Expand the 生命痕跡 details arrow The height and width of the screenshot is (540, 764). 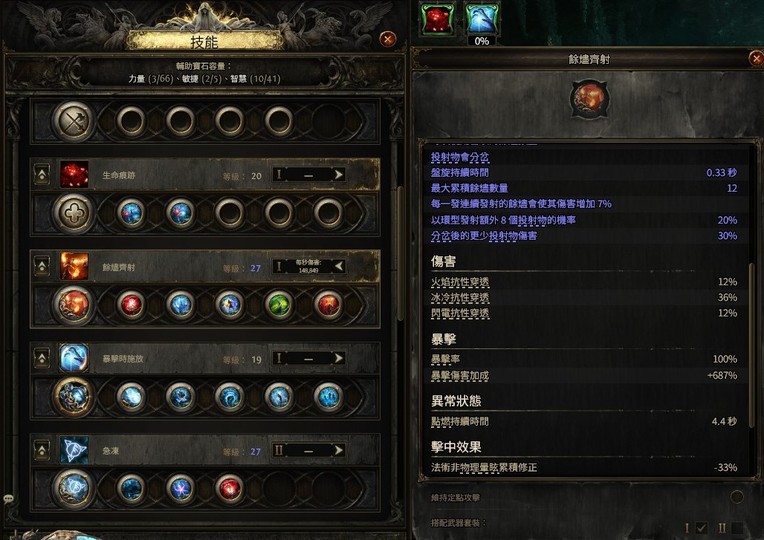(338, 174)
